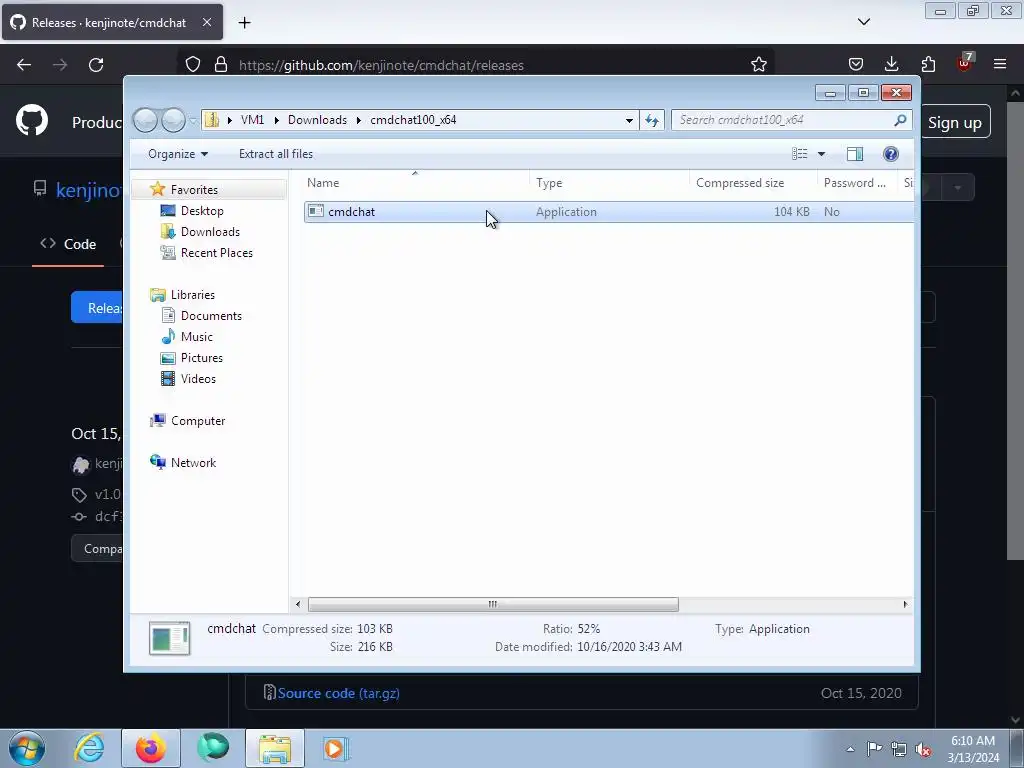Open Firefox list all tabs dropdown
Screen dimensions: 1024x768
(x=863, y=22)
